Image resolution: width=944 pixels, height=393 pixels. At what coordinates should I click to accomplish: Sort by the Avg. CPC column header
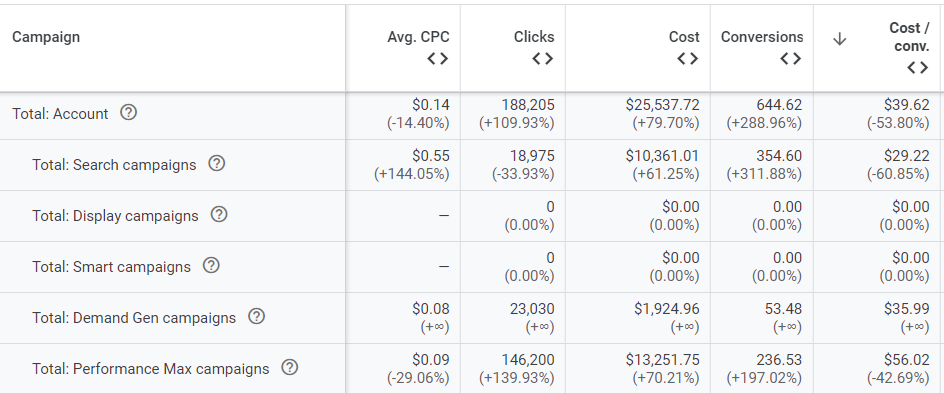(x=418, y=37)
